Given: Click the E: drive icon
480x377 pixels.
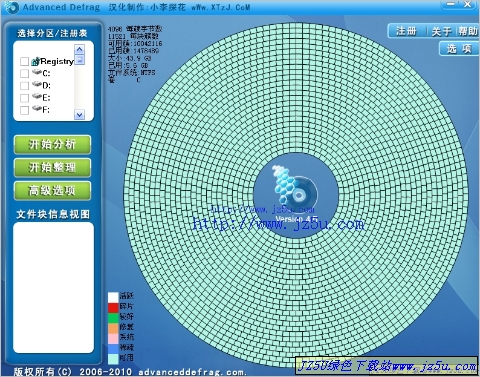Looking at the screenshot, I should [37, 97].
